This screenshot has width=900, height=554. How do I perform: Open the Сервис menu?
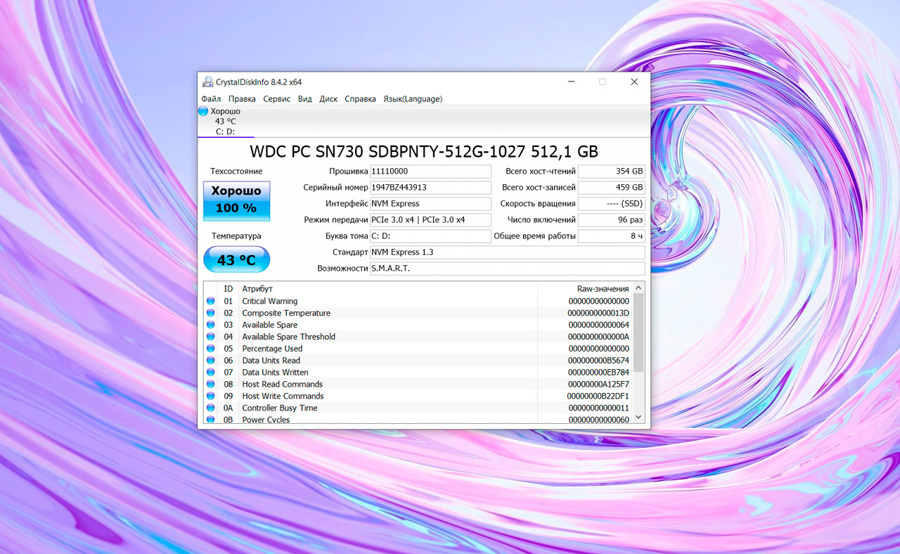[277, 99]
